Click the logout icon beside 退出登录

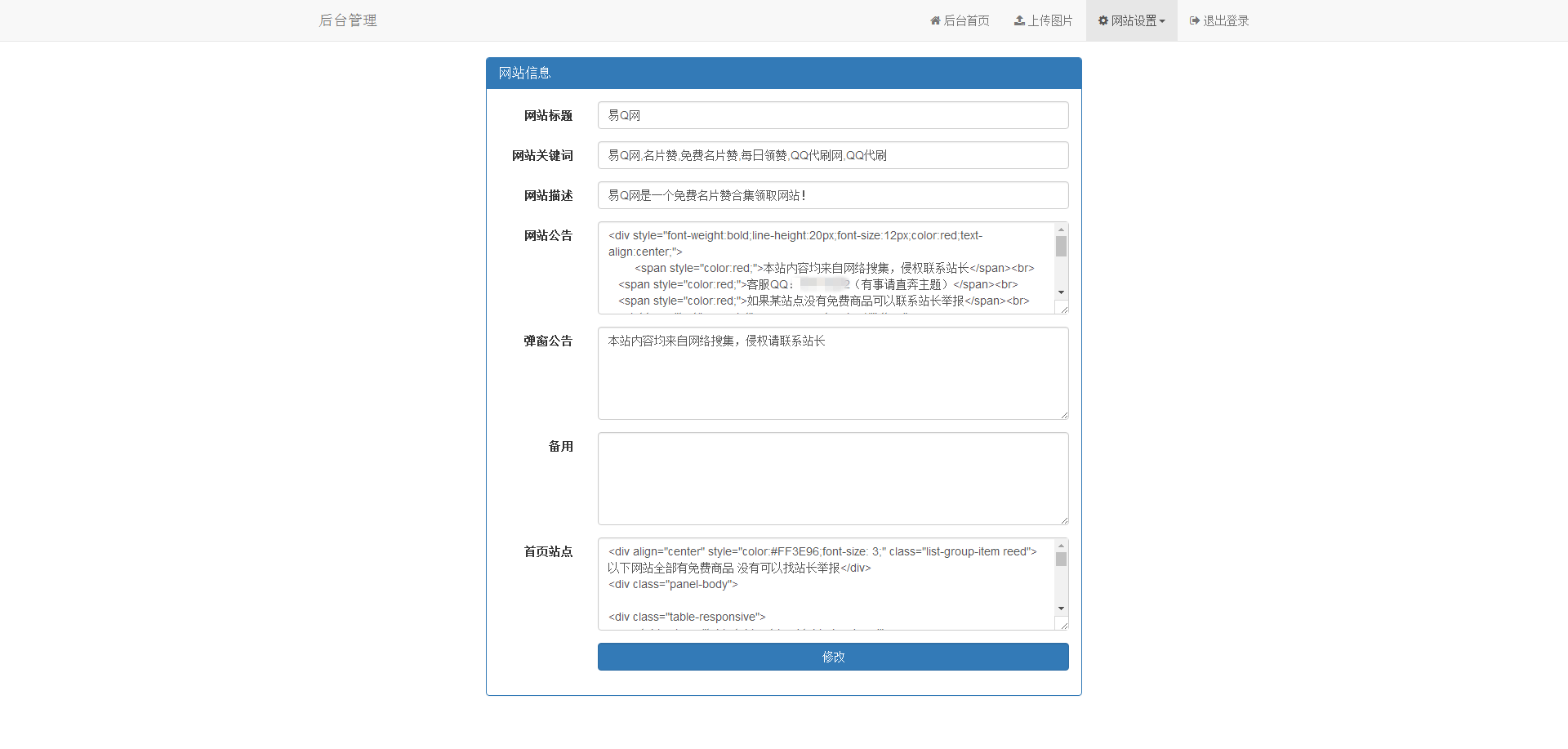(x=1195, y=20)
